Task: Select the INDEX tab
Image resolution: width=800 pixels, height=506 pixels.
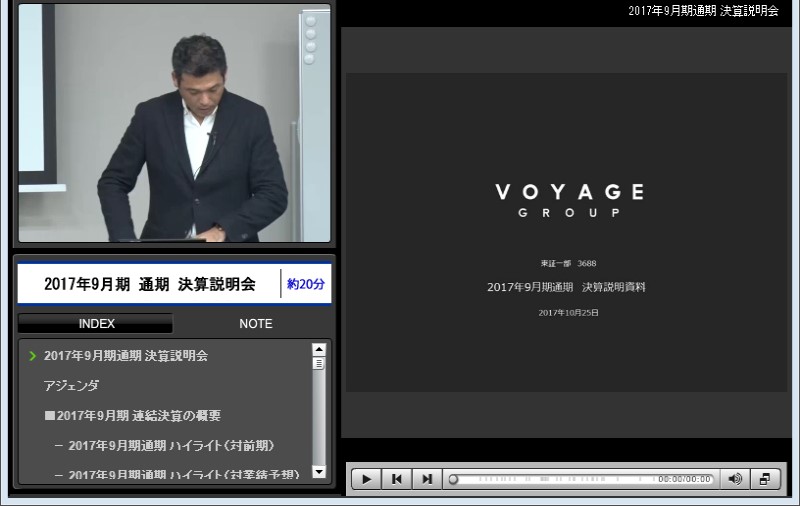Action: click(x=96, y=324)
